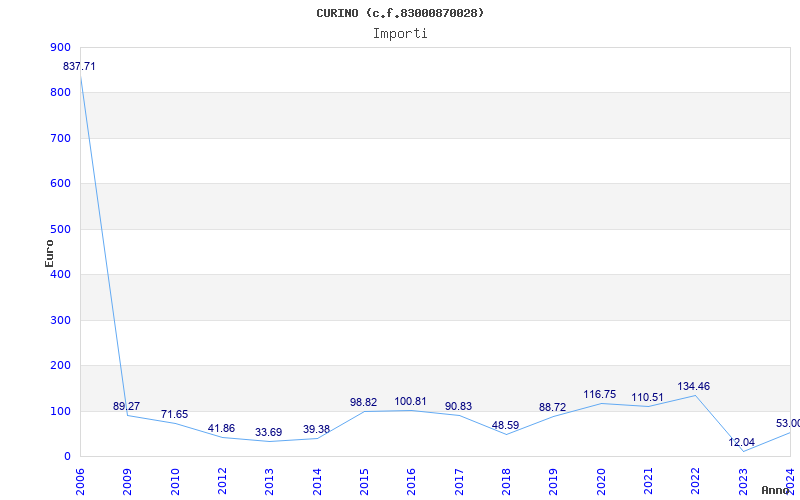
Task: Click the 2013 year axis label
Action: point(269,482)
